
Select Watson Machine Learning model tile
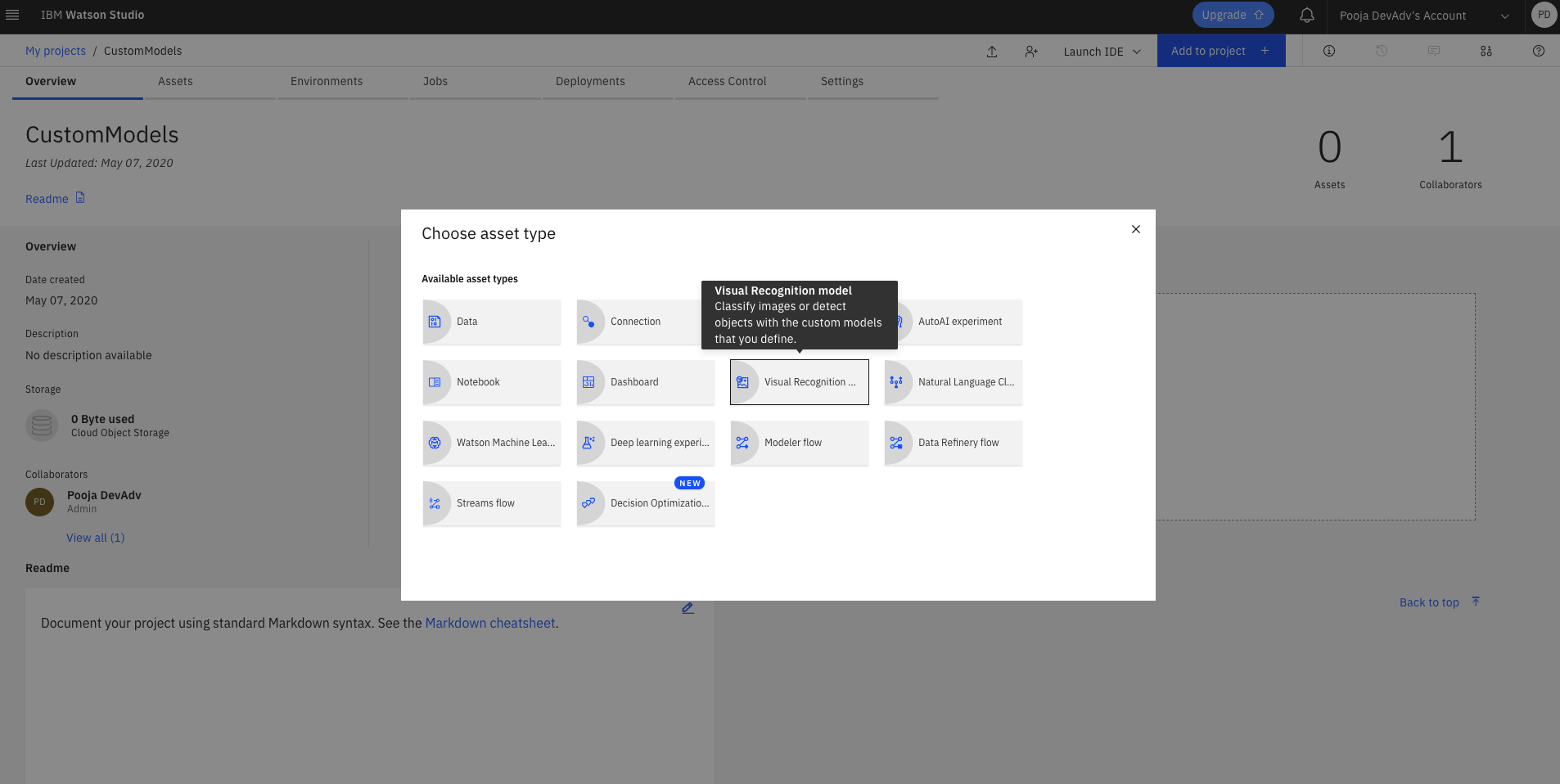click(492, 443)
